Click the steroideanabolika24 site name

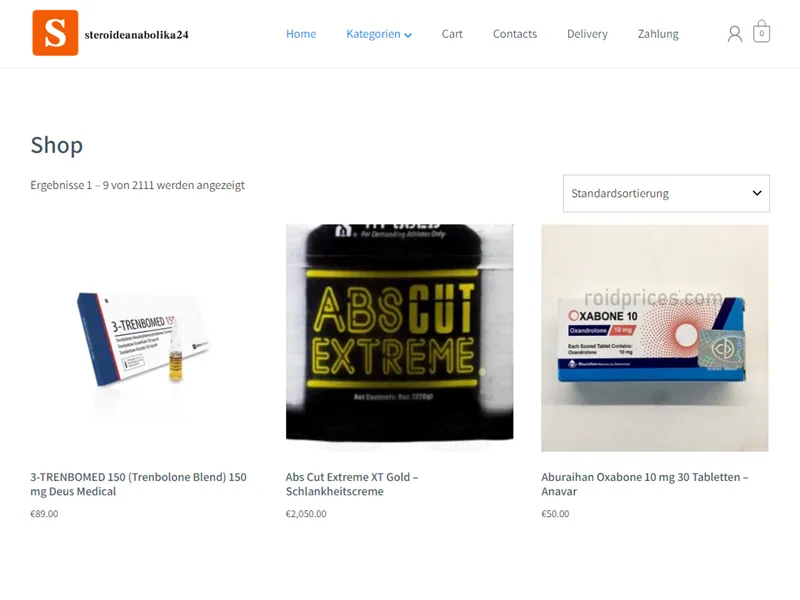pyautogui.click(x=136, y=35)
